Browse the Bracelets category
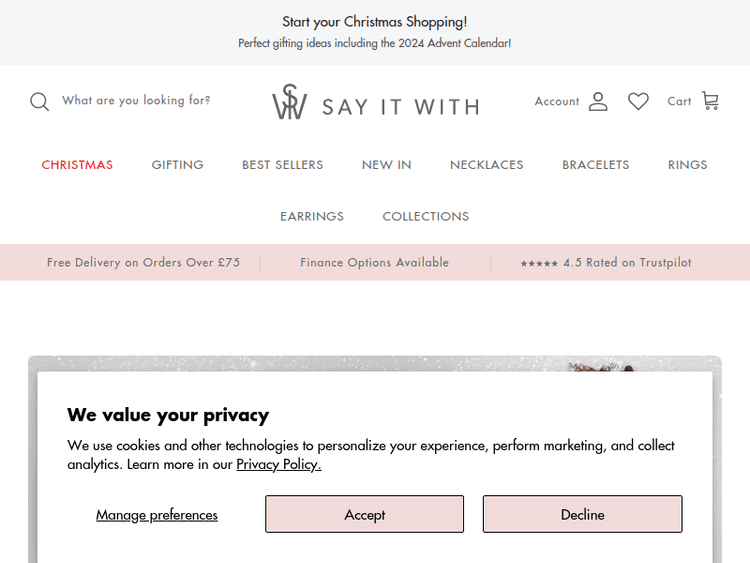Image resolution: width=750 pixels, height=563 pixels. click(596, 165)
